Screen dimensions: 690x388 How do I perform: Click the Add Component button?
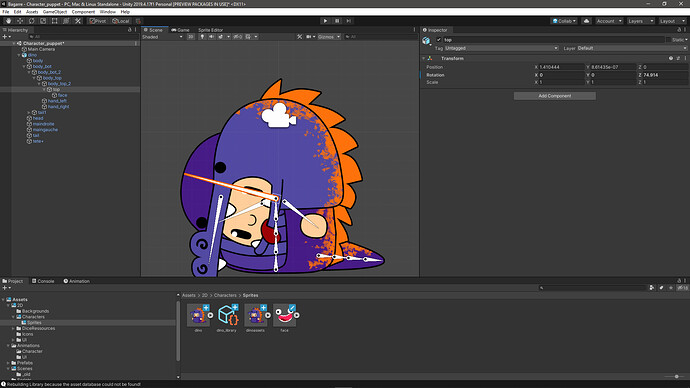pos(554,96)
